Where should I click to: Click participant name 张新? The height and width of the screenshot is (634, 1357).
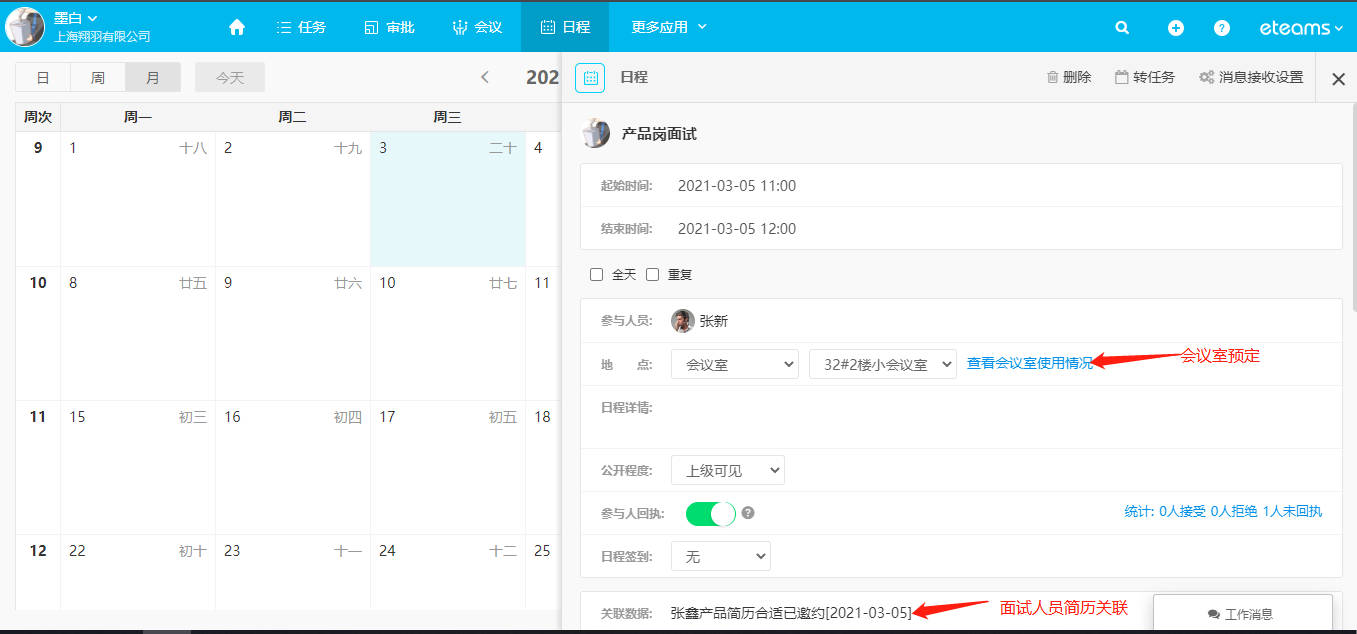coord(714,321)
